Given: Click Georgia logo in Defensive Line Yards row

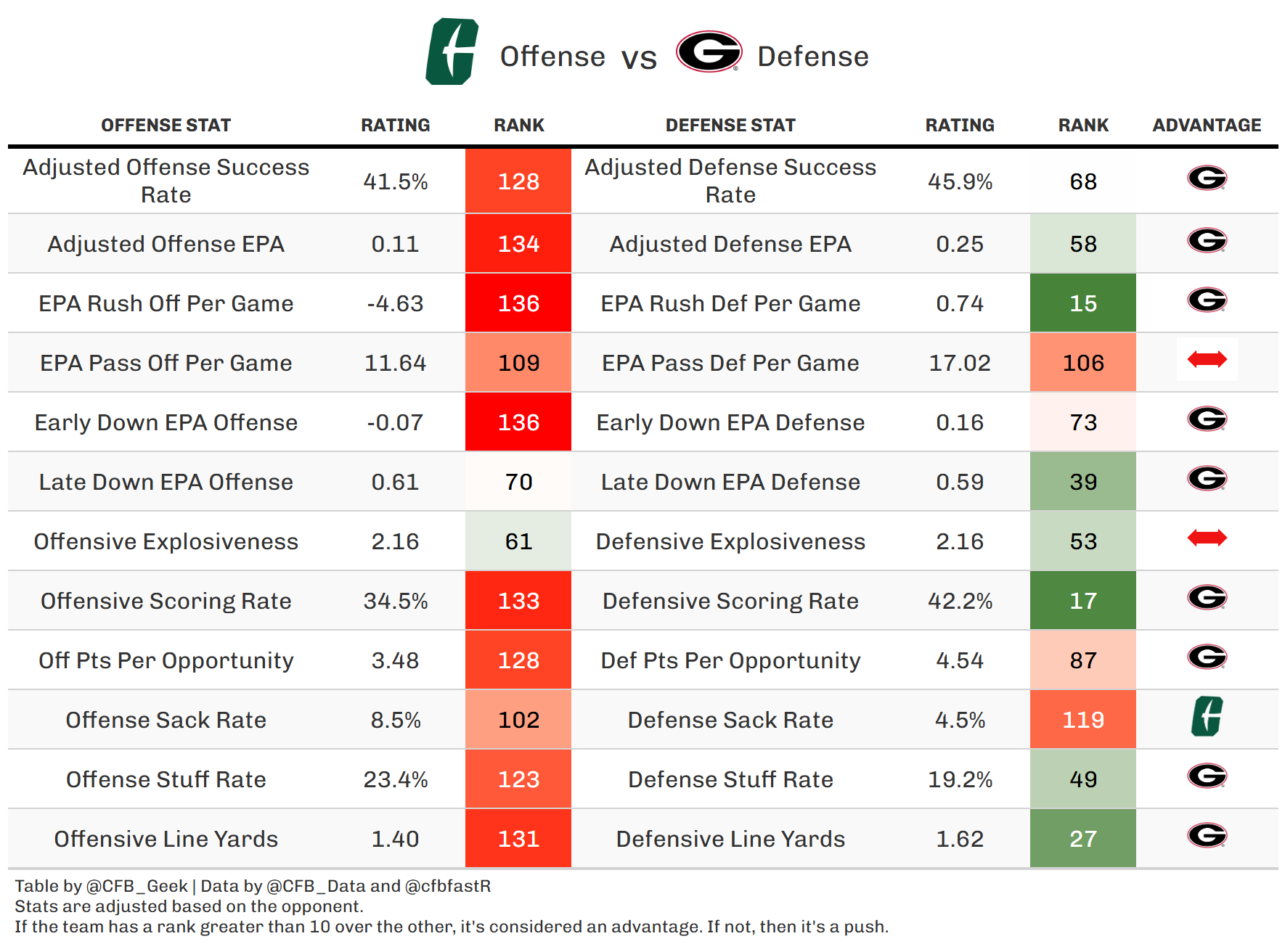Looking at the screenshot, I should click(1207, 835).
